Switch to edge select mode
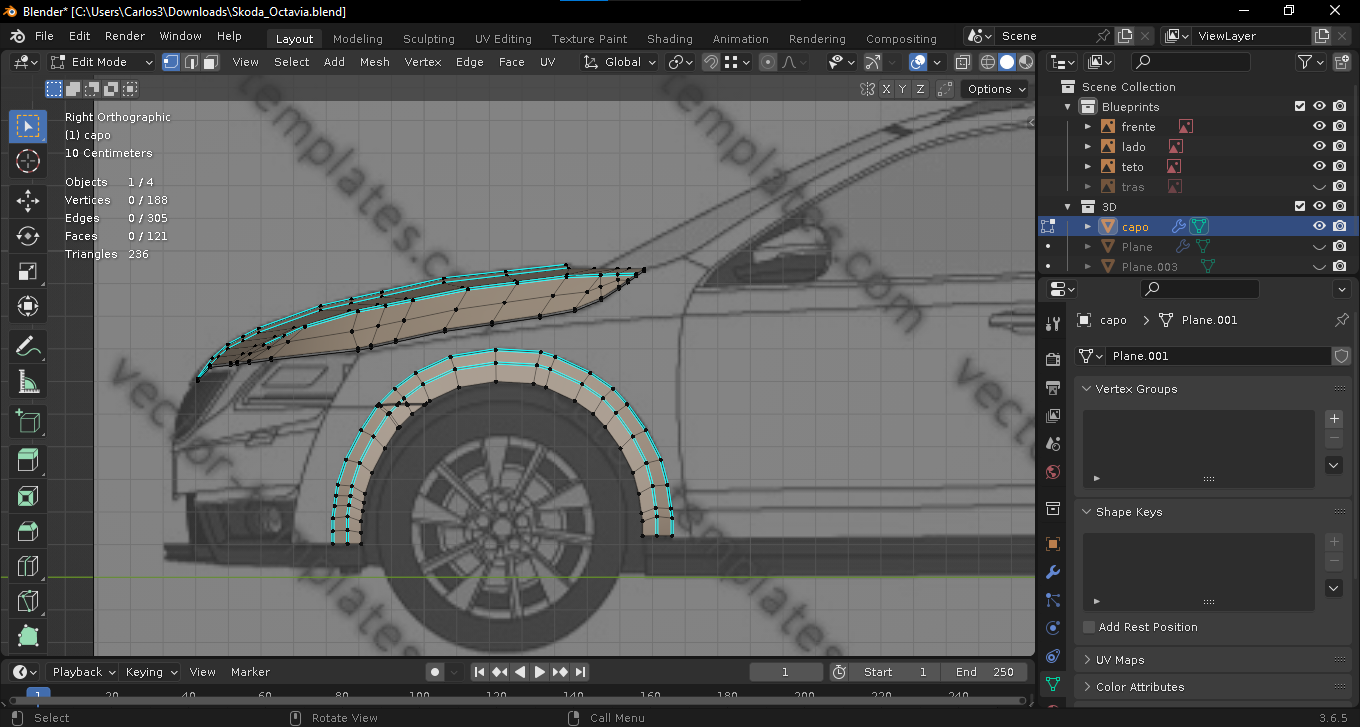This screenshot has width=1360, height=727. click(191, 62)
